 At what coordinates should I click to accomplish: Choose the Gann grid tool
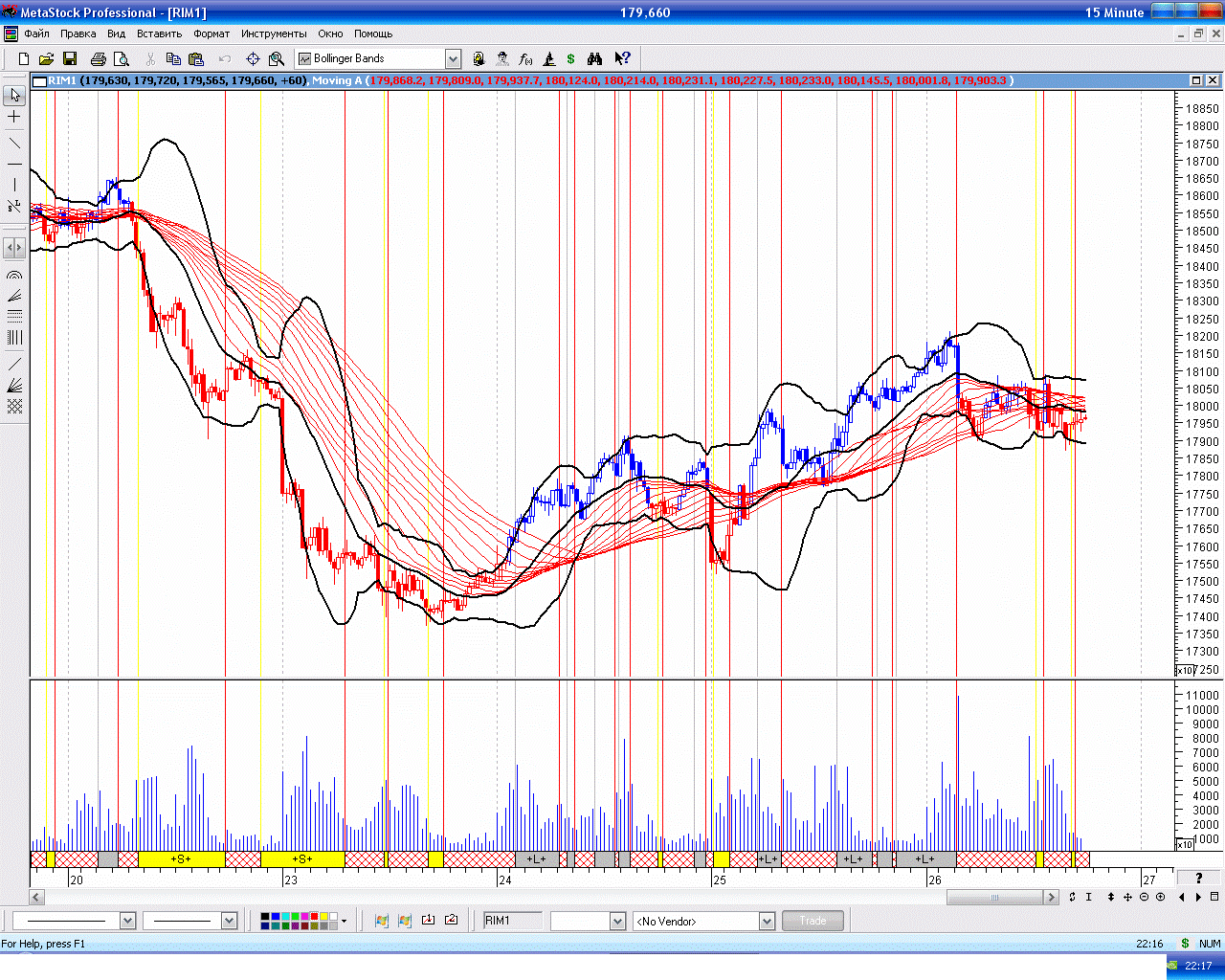[14, 407]
